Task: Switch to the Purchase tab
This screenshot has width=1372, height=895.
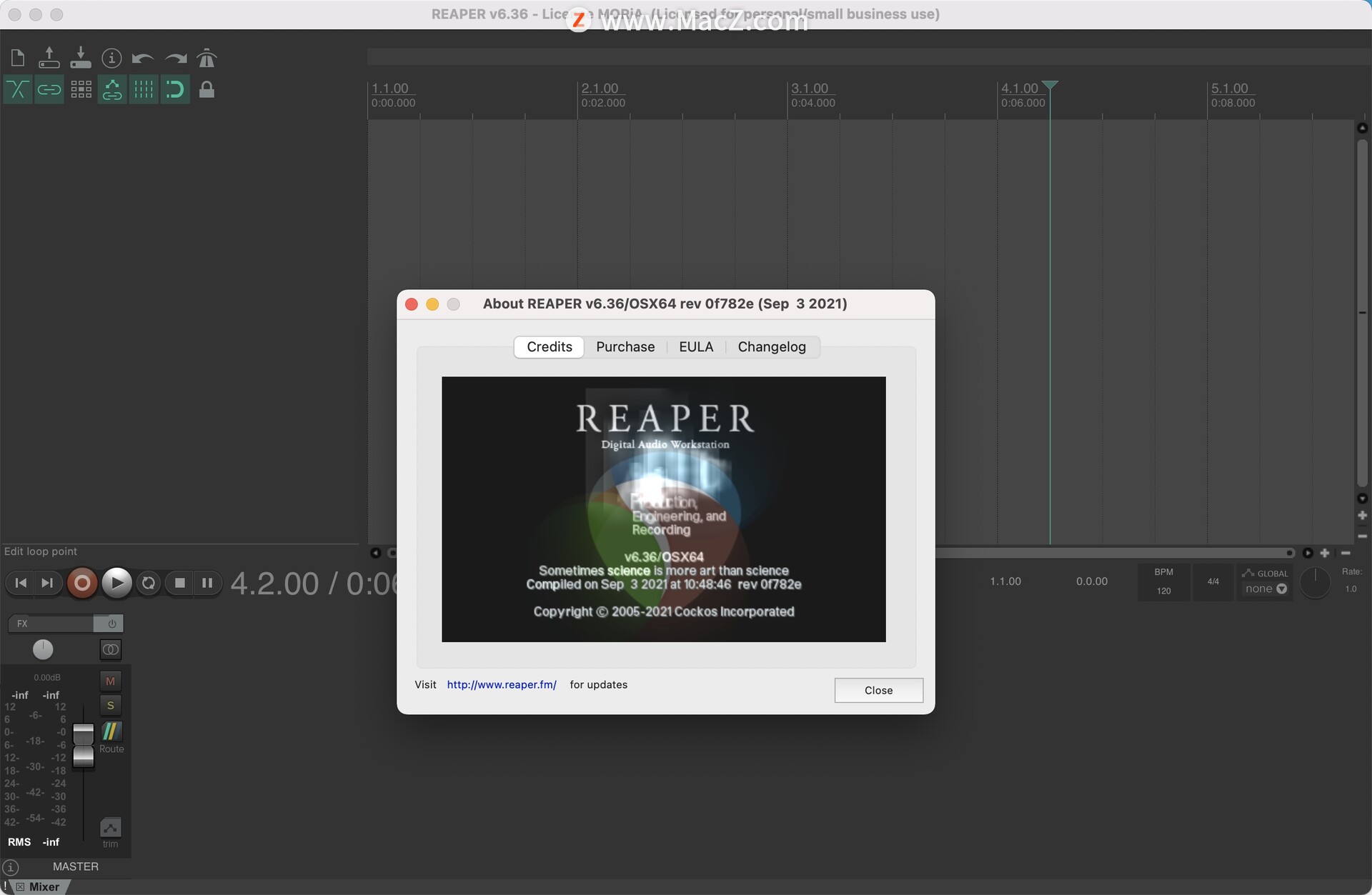Action: [625, 346]
